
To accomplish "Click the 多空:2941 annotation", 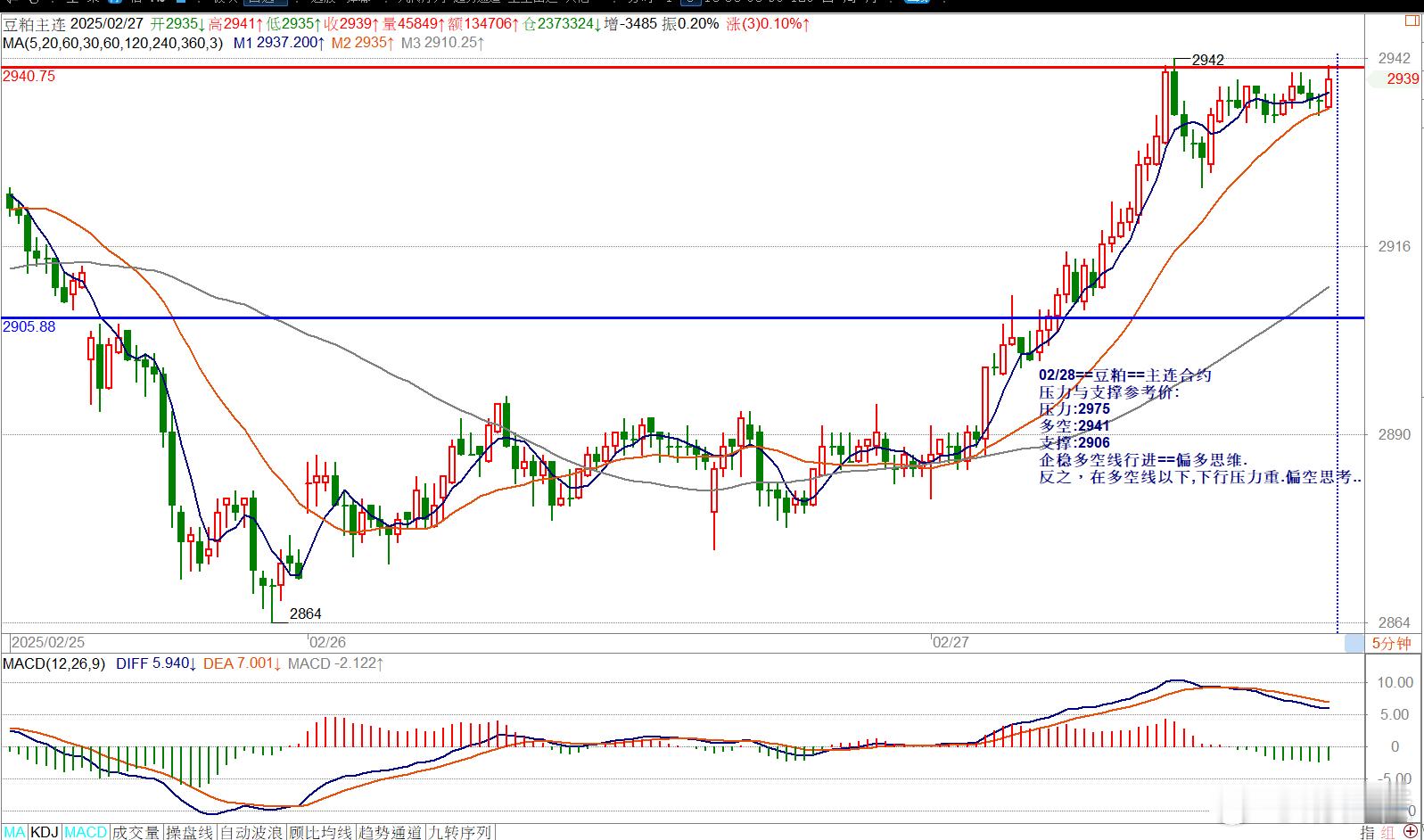I will pyautogui.click(x=1074, y=426).
